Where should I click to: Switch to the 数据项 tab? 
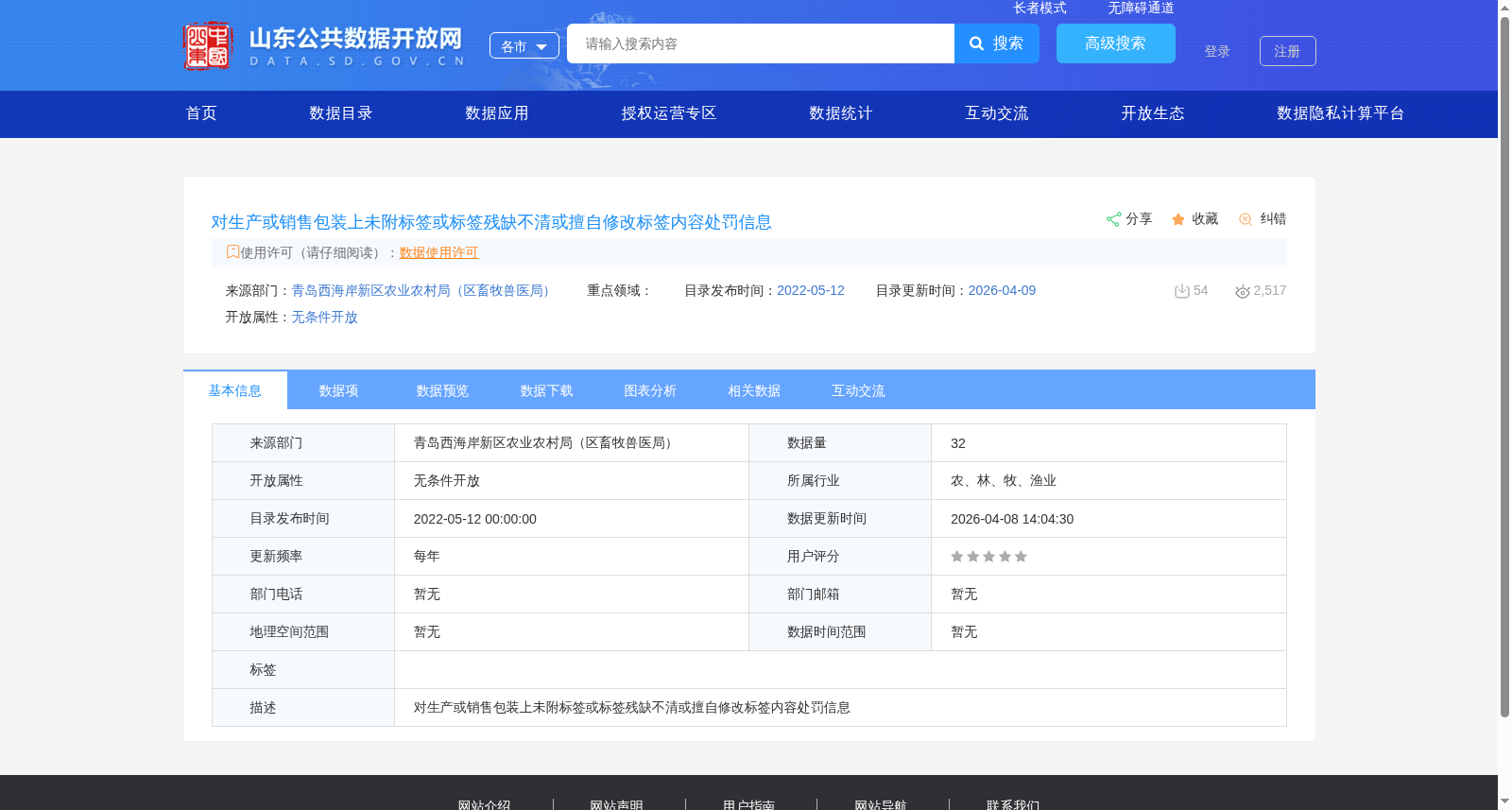339,390
